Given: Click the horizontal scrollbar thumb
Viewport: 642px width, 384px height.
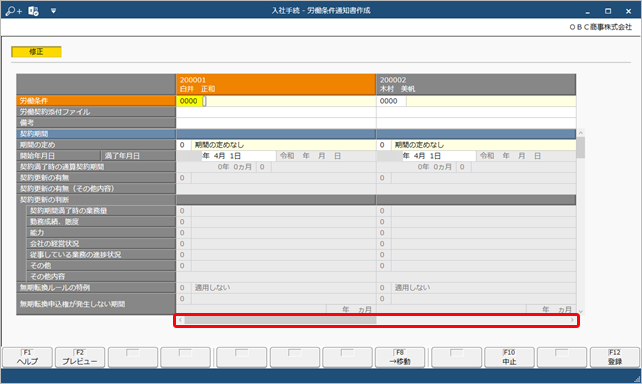Looking at the screenshot, I should pos(280,320).
